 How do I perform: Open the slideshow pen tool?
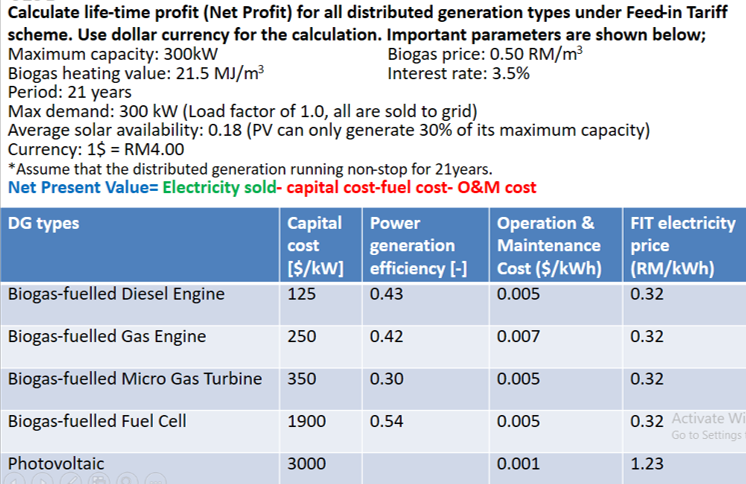(70, 480)
